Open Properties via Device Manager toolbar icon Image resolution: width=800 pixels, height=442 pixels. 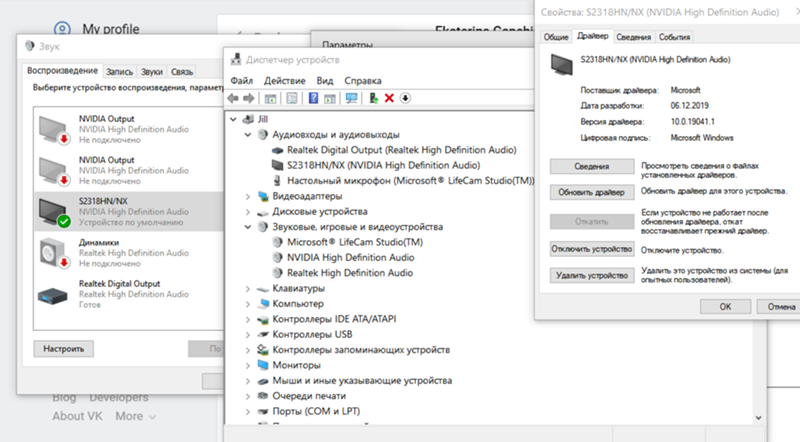coord(292,98)
